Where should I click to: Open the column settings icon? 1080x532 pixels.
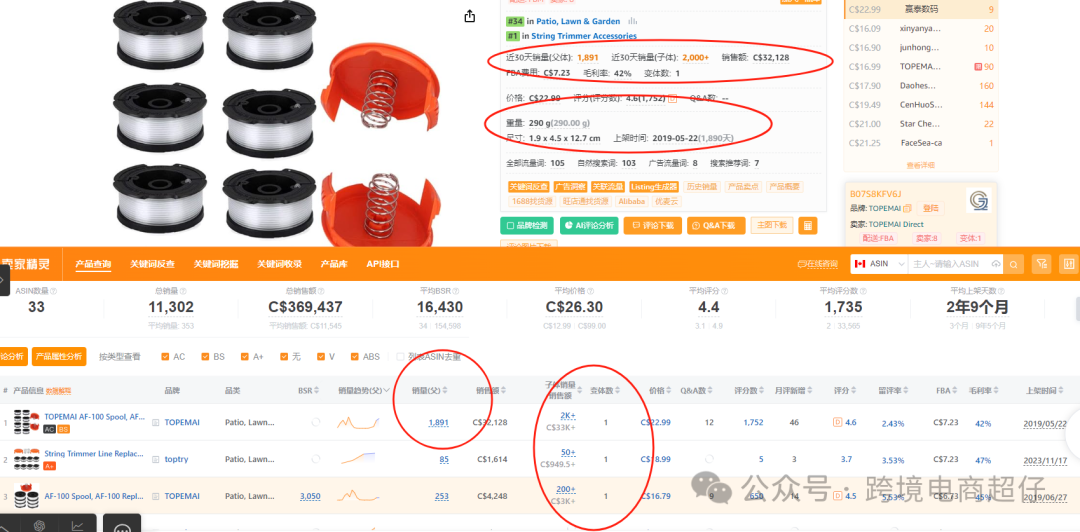[1069, 264]
